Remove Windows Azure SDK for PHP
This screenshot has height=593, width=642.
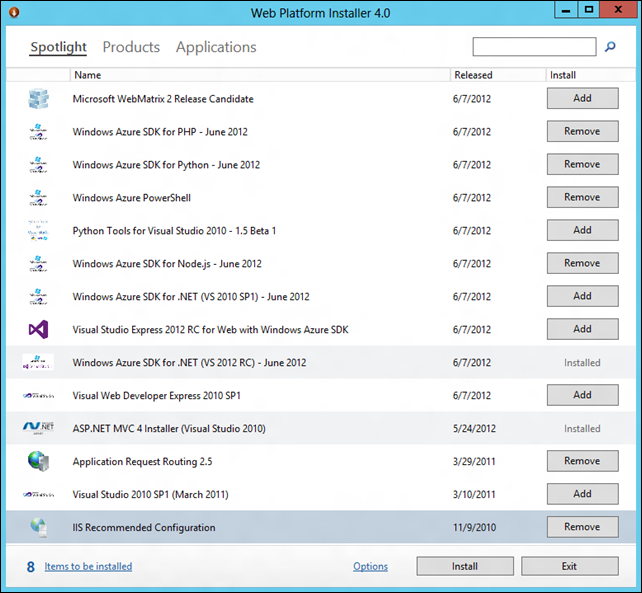(583, 131)
